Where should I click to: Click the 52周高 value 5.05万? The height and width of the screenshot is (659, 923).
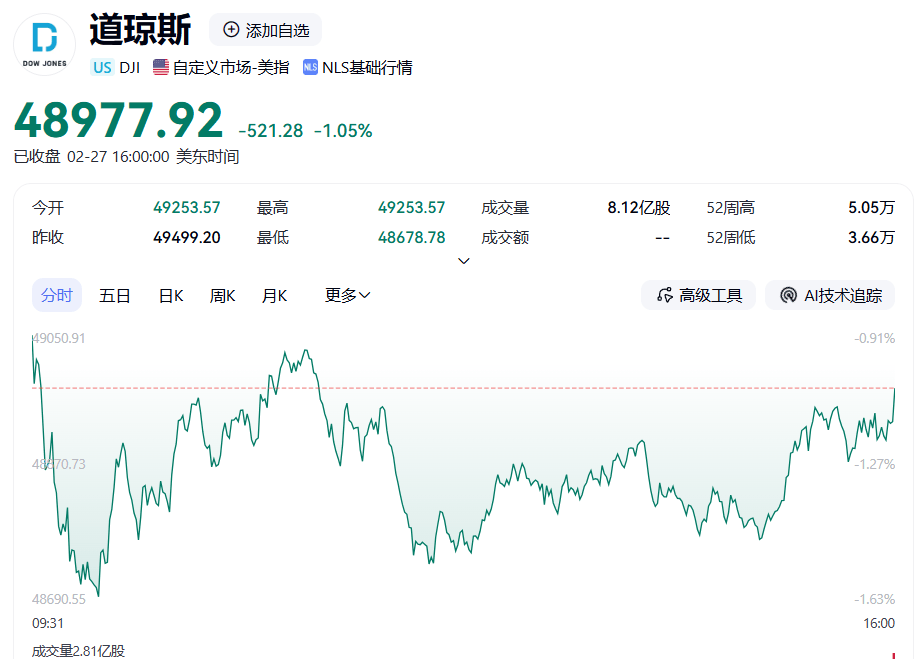(871, 208)
